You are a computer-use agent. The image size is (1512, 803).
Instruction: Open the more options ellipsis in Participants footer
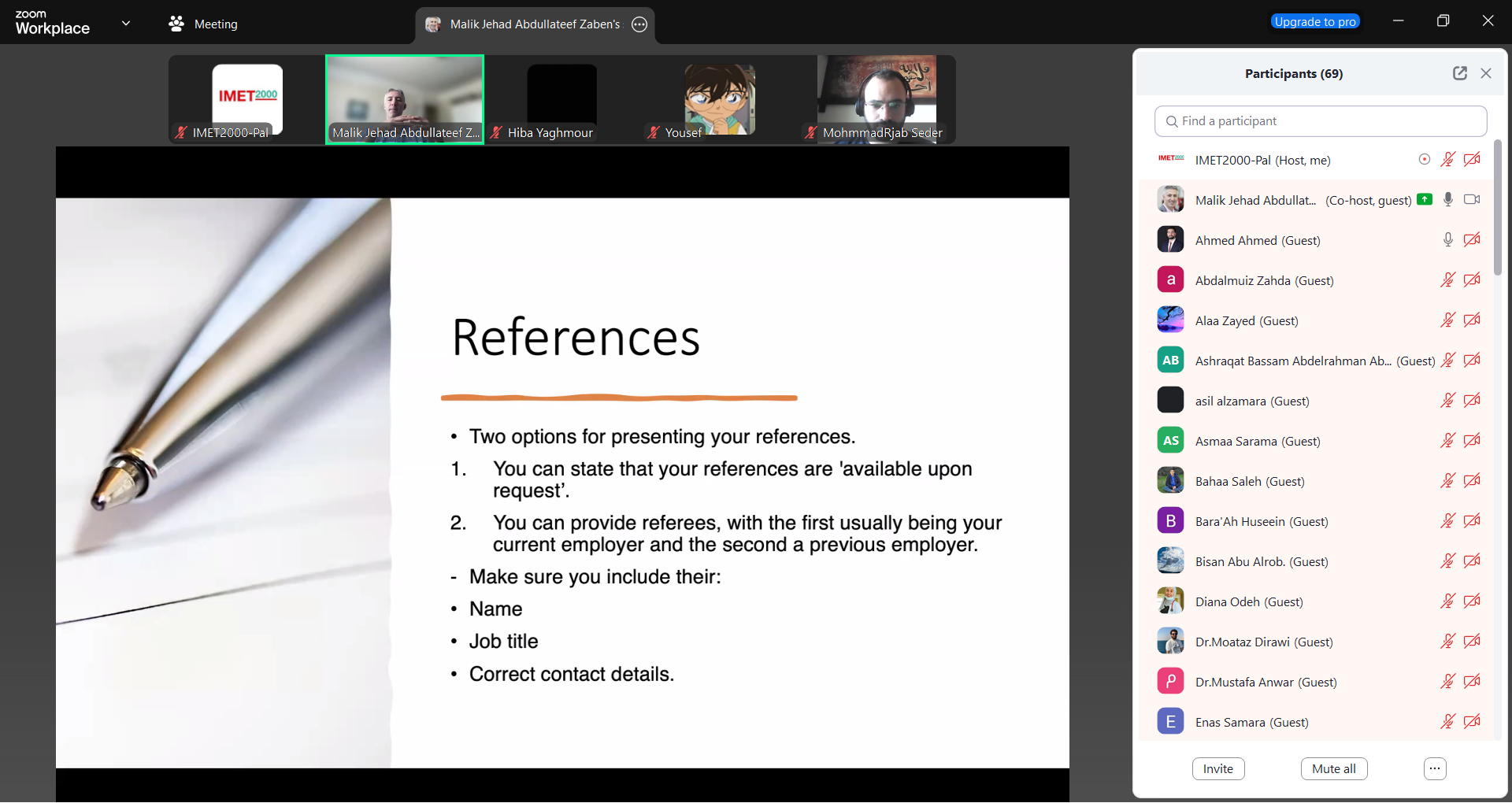tap(1435, 769)
